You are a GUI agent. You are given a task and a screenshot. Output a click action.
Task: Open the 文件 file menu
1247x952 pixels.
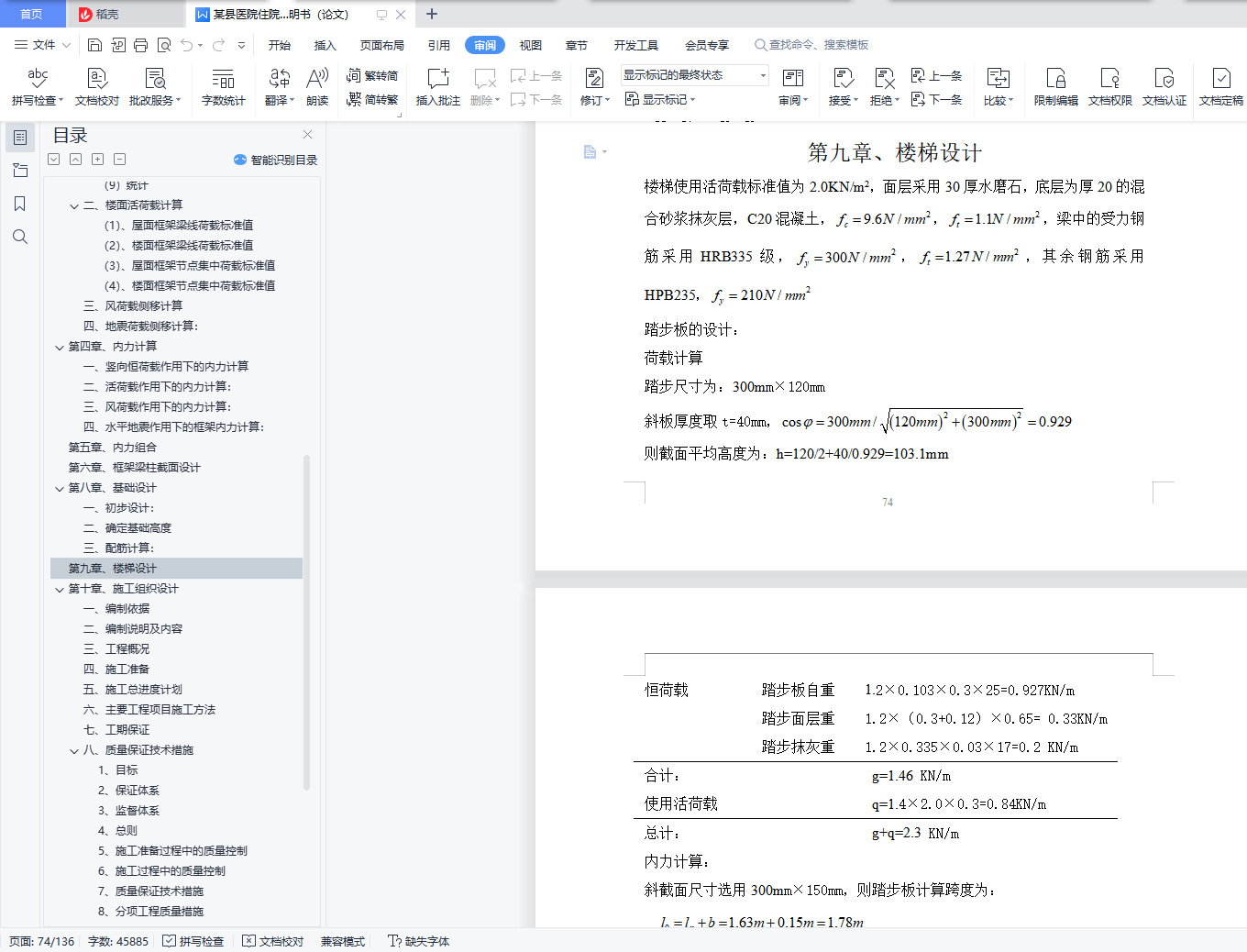pos(42,45)
